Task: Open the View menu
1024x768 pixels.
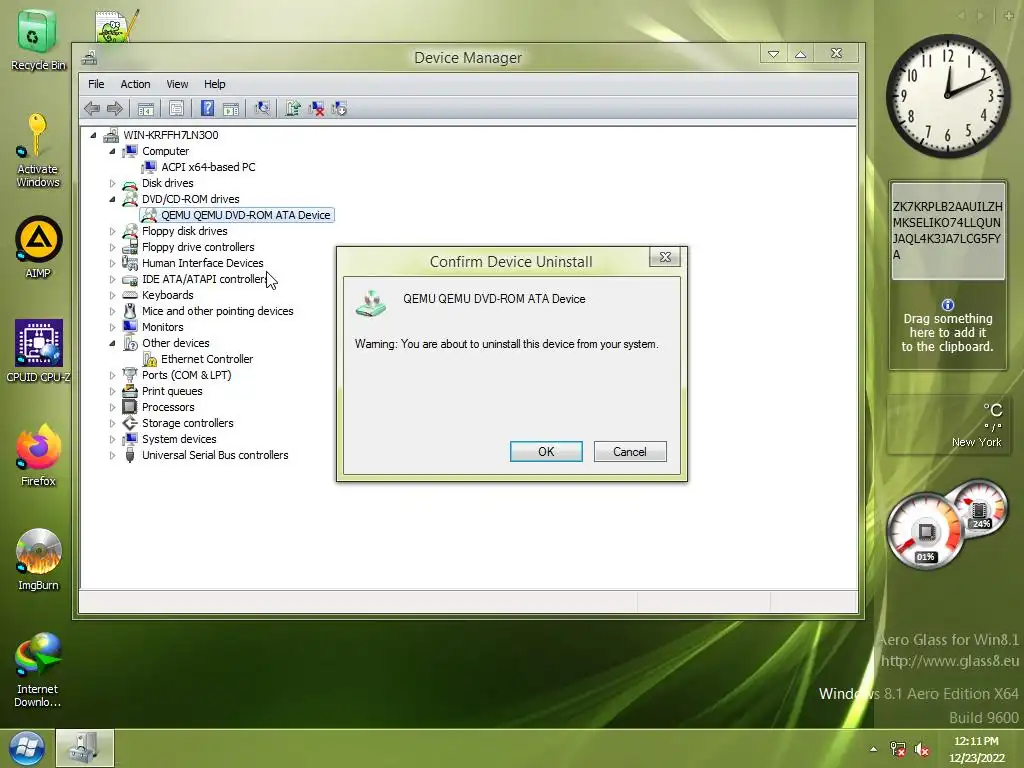Action: pos(177,84)
